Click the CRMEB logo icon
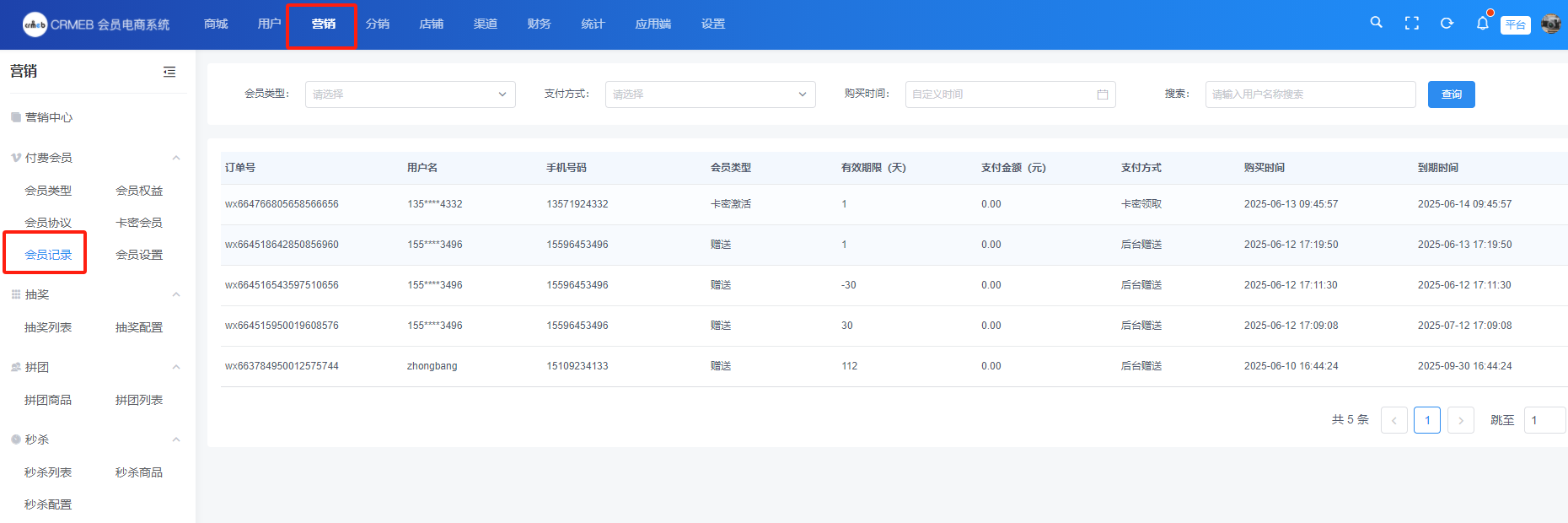 35,24
